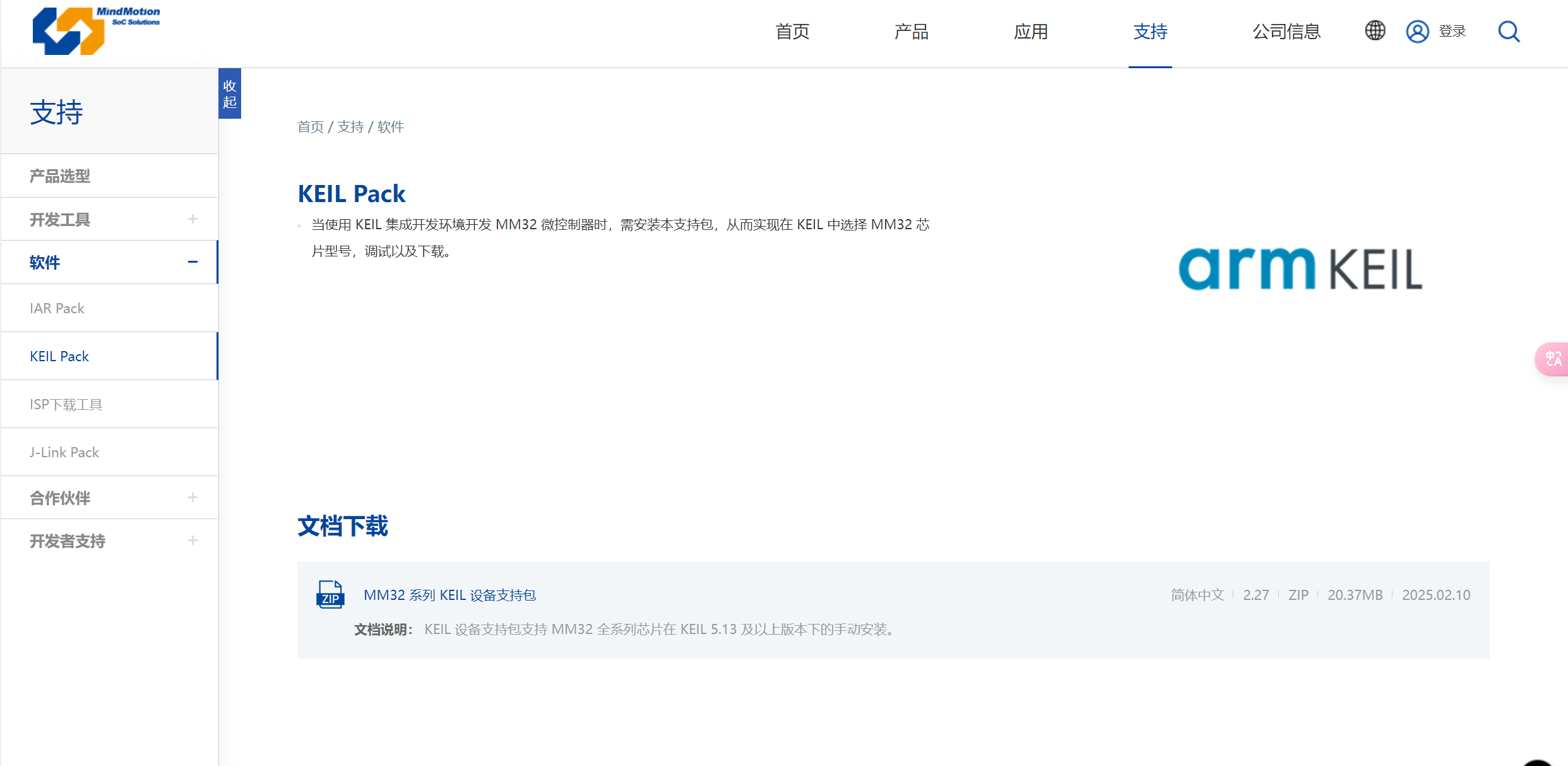Collapse the 软件 section

coord(193,262)
